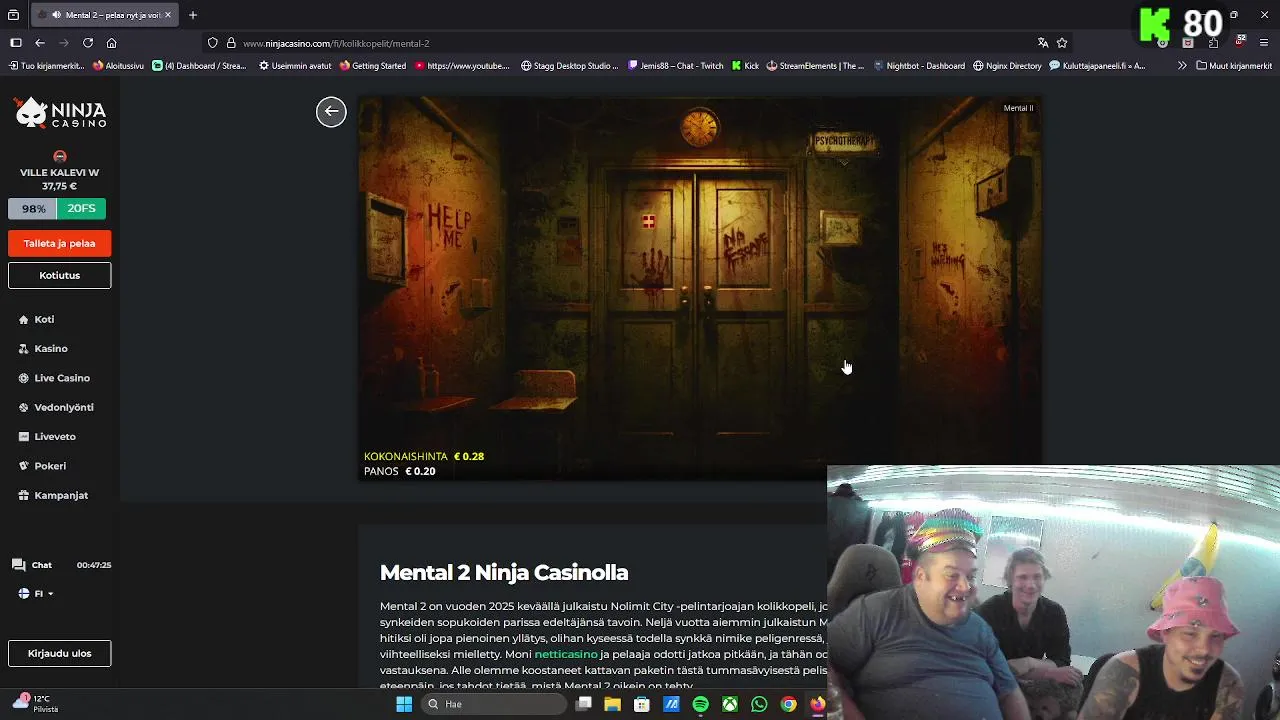Viewport: 1280px width, 720px height.
Task: Open the Vedonlyönti betting section
Action: pyautogui.click(x=56, y=407)
